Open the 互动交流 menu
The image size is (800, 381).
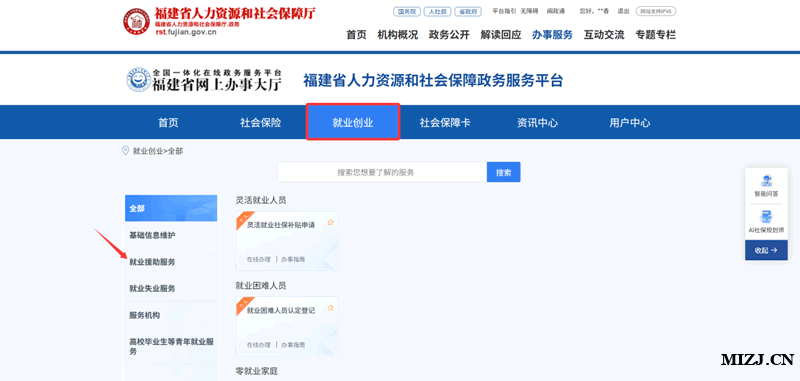point(604,35)
